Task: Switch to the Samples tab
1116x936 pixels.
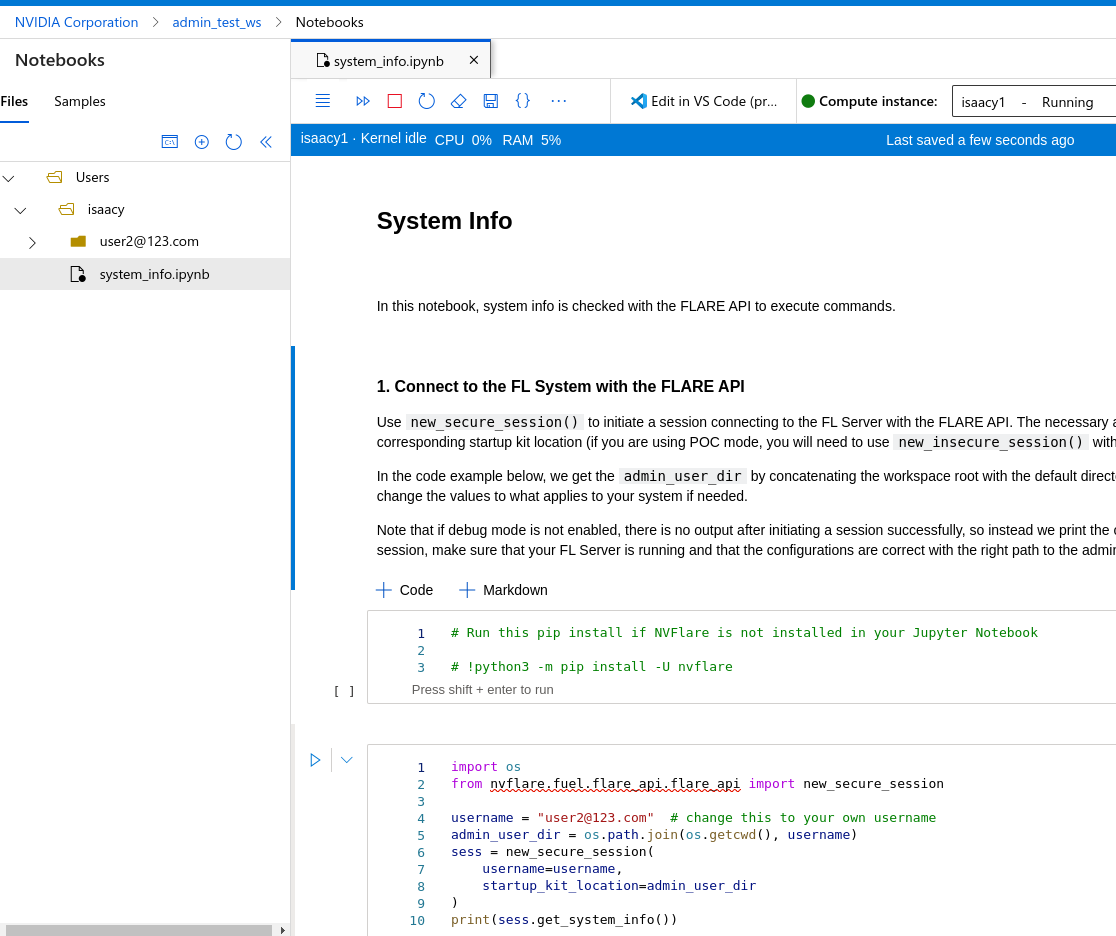Action: (x=80, y=101)
